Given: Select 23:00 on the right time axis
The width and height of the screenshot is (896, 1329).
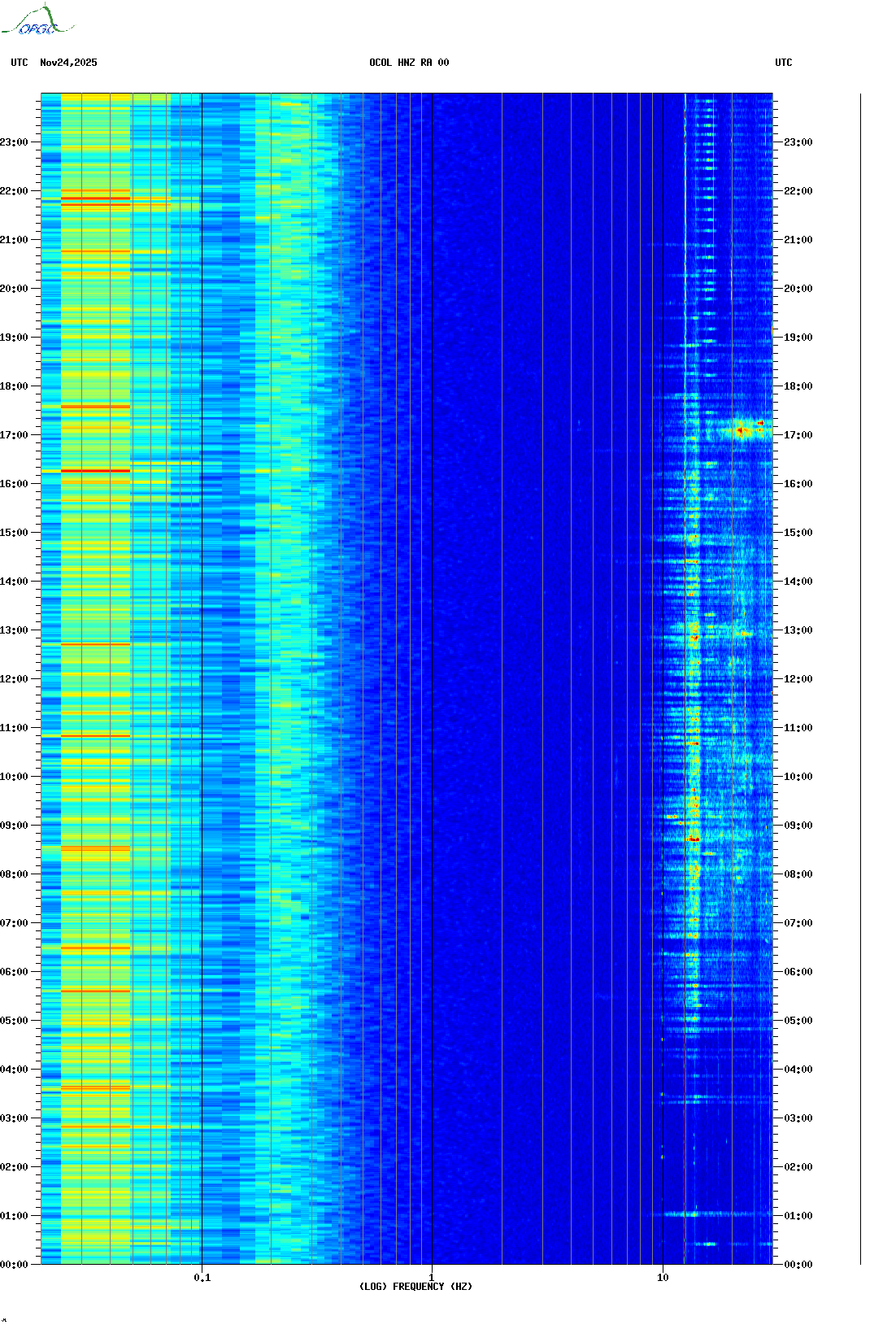Looking at the screenshot, I should pyautogui.click(x=798, y=142).
